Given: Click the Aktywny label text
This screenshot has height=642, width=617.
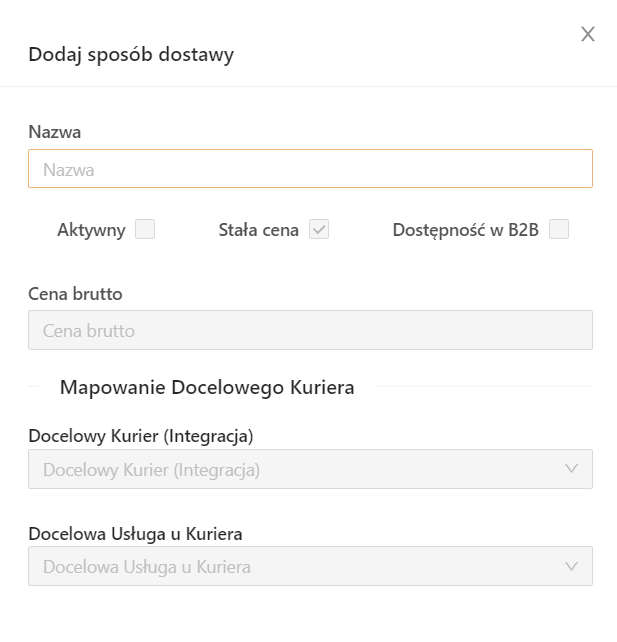Looking at the screenshot, I should [91, 230].
